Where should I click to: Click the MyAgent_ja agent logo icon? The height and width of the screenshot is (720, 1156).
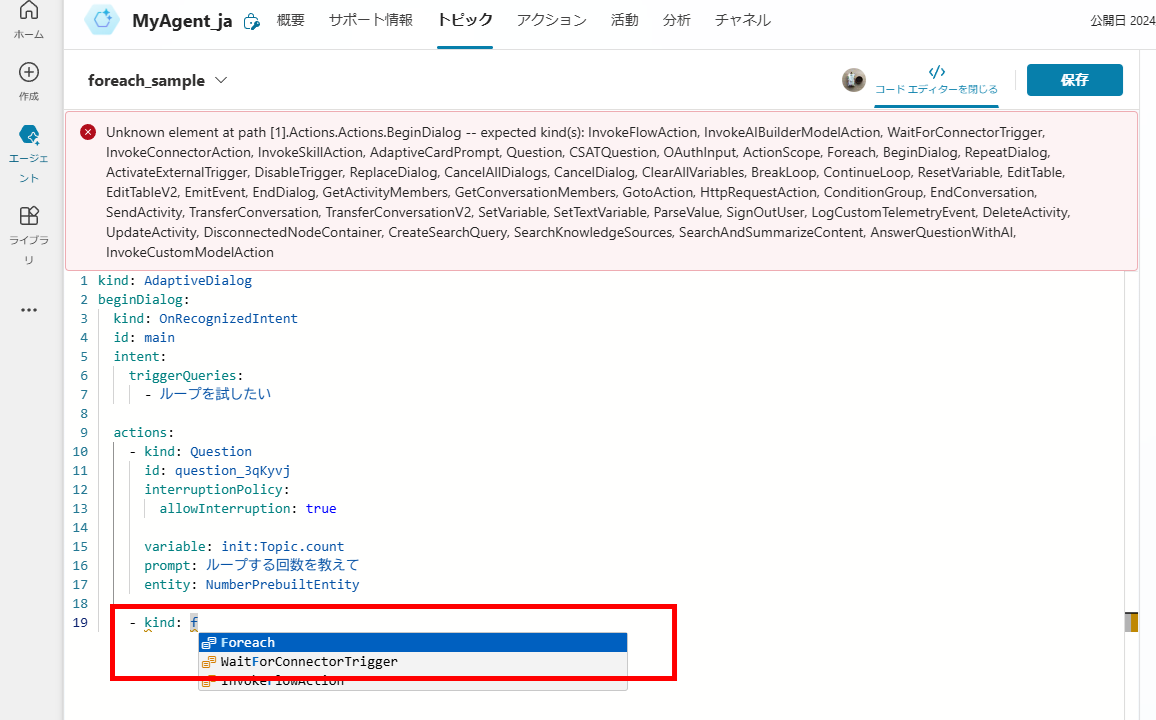pos(102,20)
